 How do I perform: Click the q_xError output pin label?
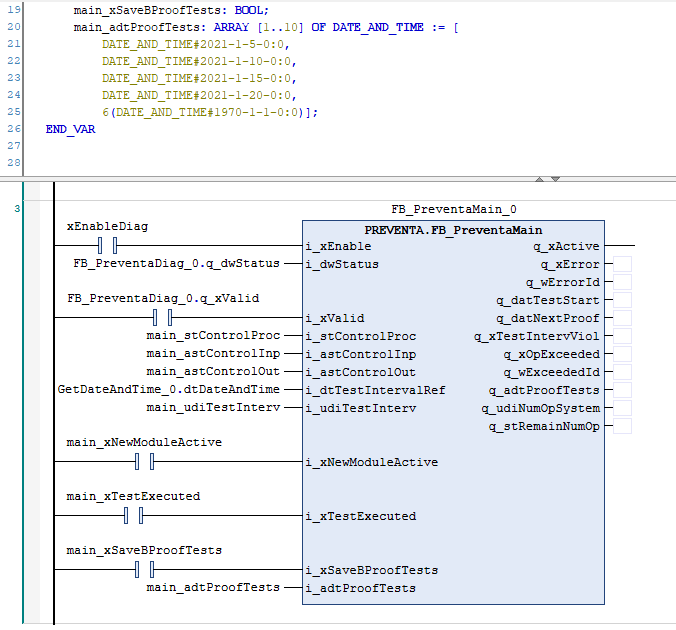coord(570,264)
